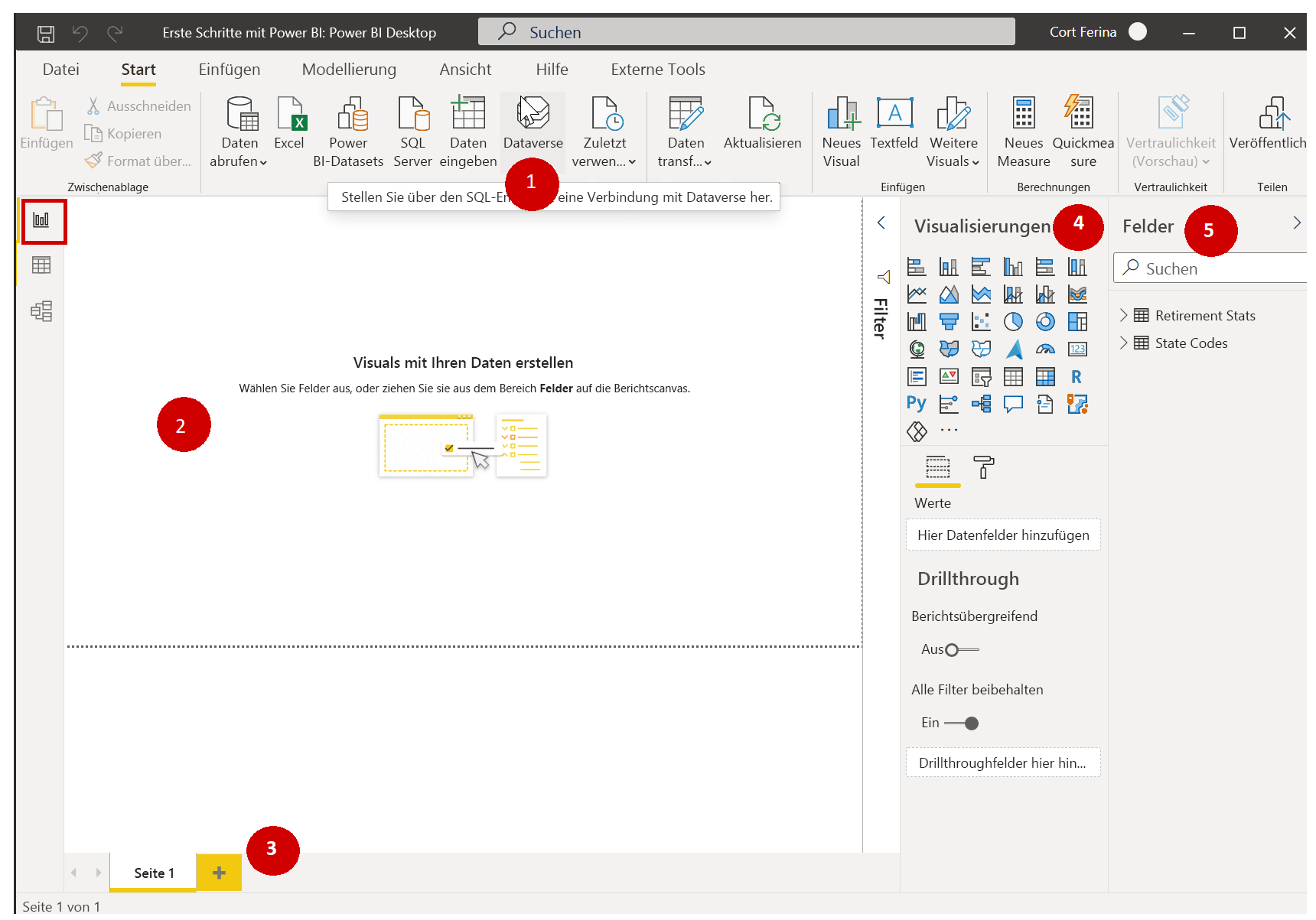Select the Python visual

(917, 405)
